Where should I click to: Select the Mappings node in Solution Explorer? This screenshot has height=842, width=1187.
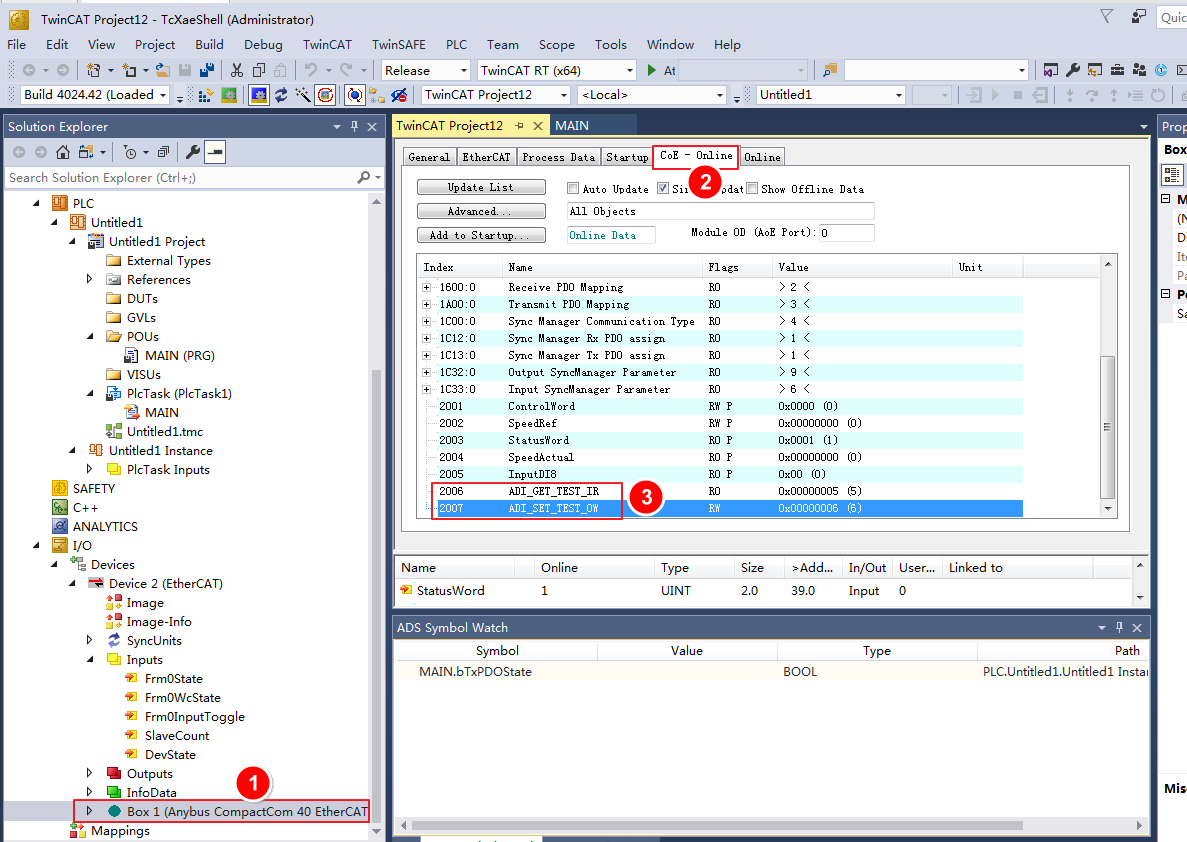[120, 831]
